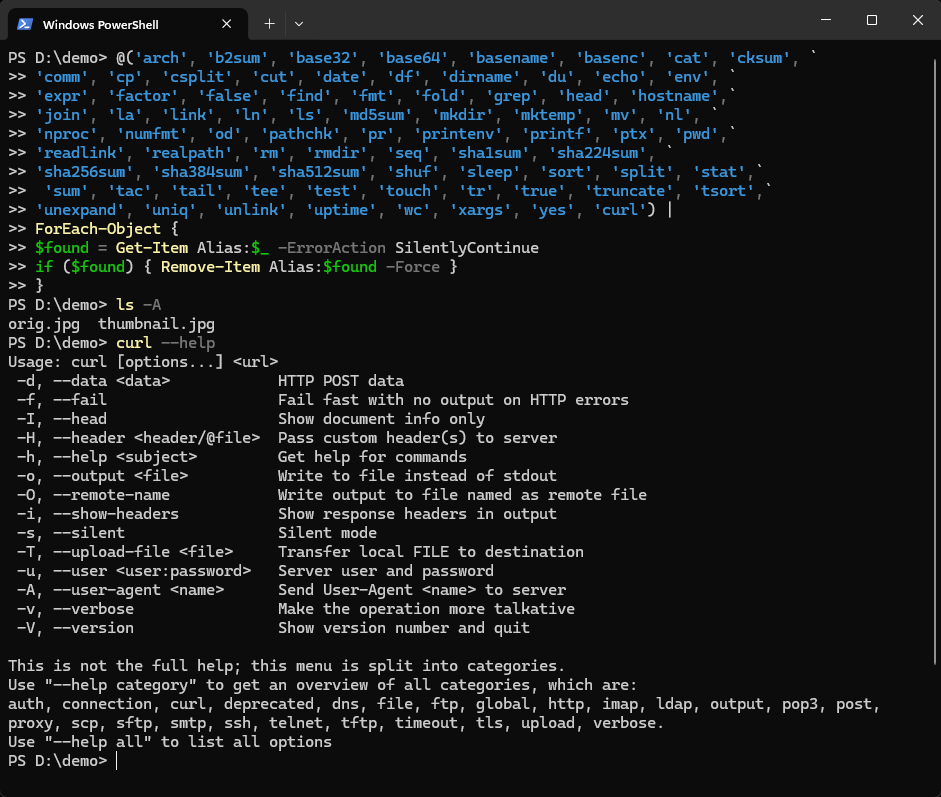
Task: Click the vertical scrollbar thumb
Action: pyautogui.click(x=935, y=362)
